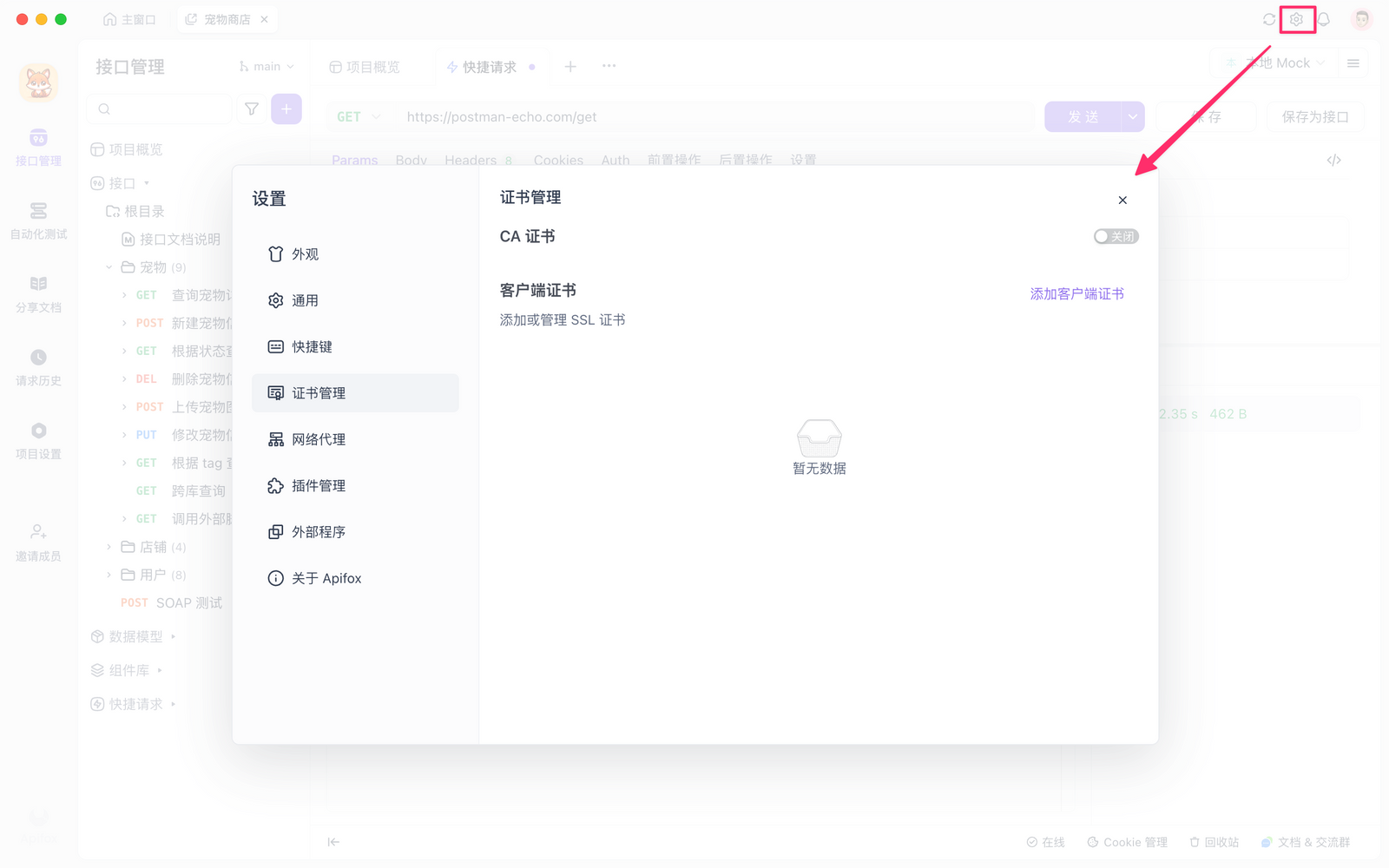
Task: Click 添加客户端证书 link
Action: 1076,294
